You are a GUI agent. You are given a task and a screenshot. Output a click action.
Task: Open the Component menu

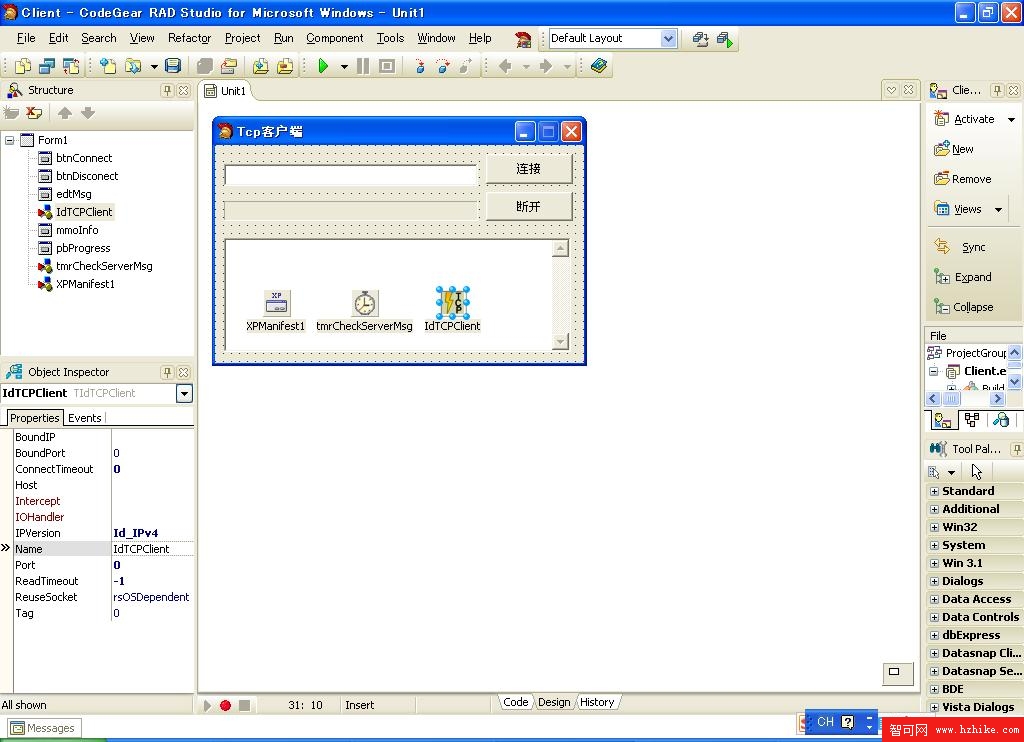(x=334, y=38)
